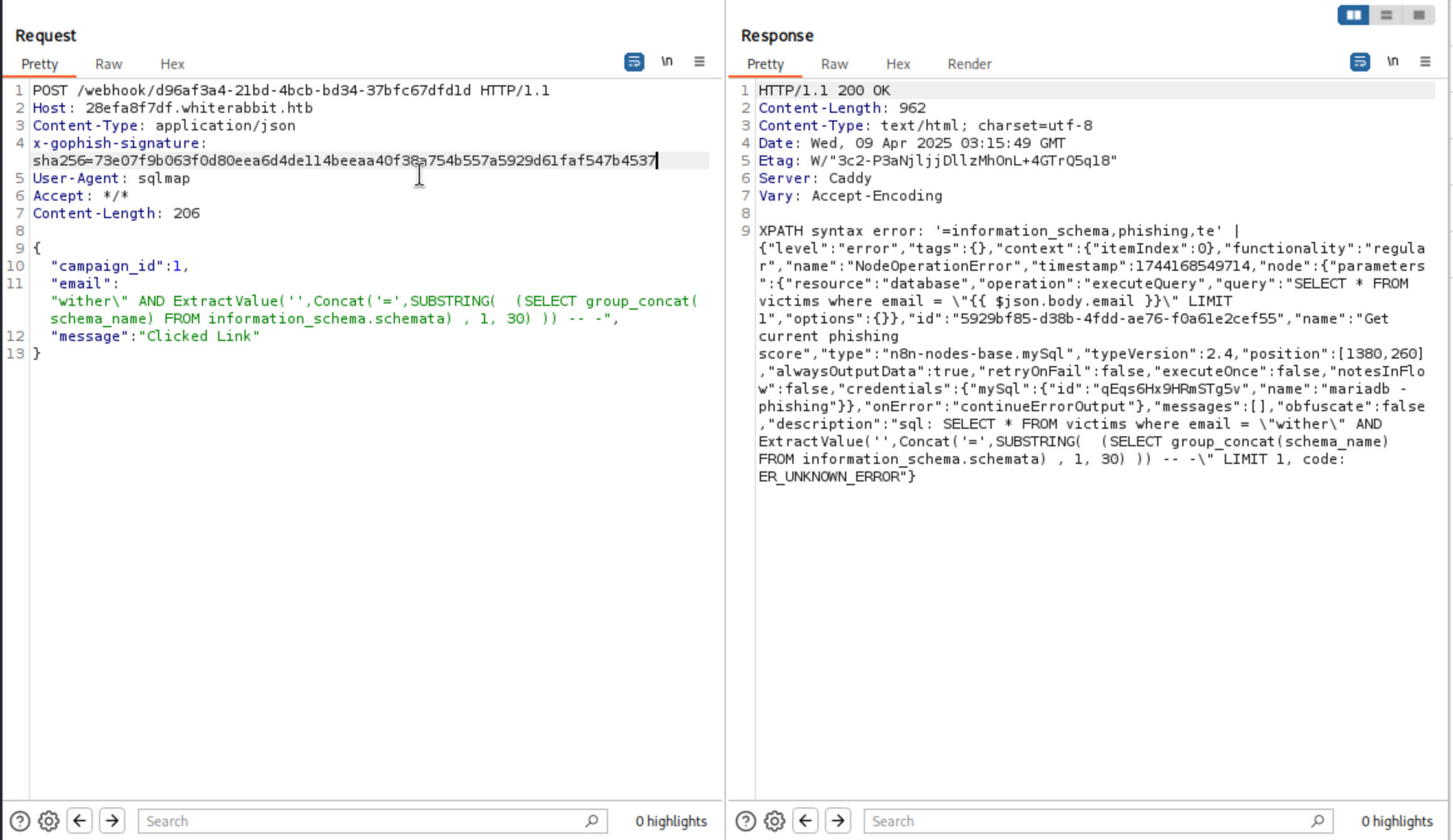Open Response search settings gear

[775, 821]
